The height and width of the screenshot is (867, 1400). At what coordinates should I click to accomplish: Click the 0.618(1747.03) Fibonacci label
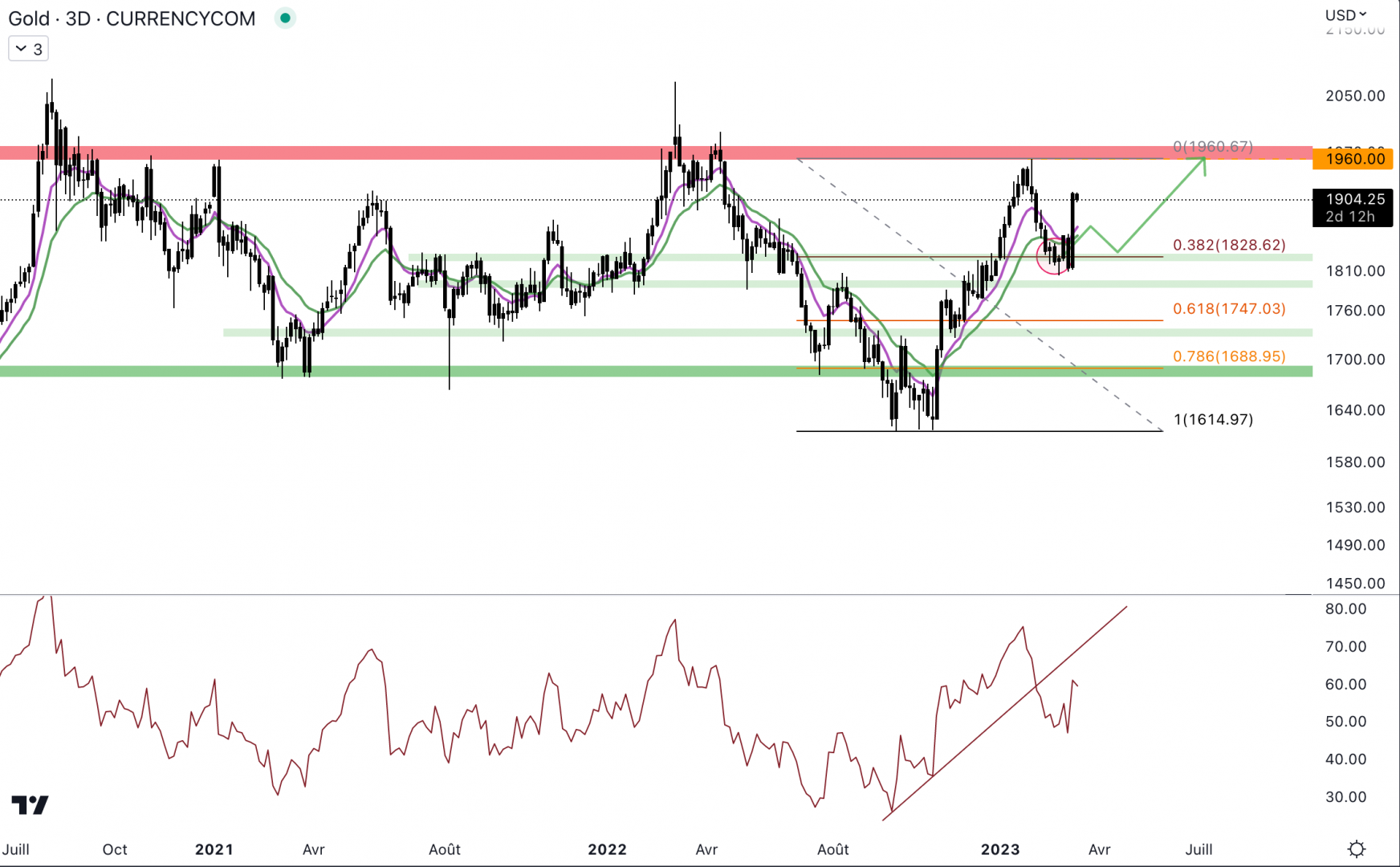tap(1229, 308)
